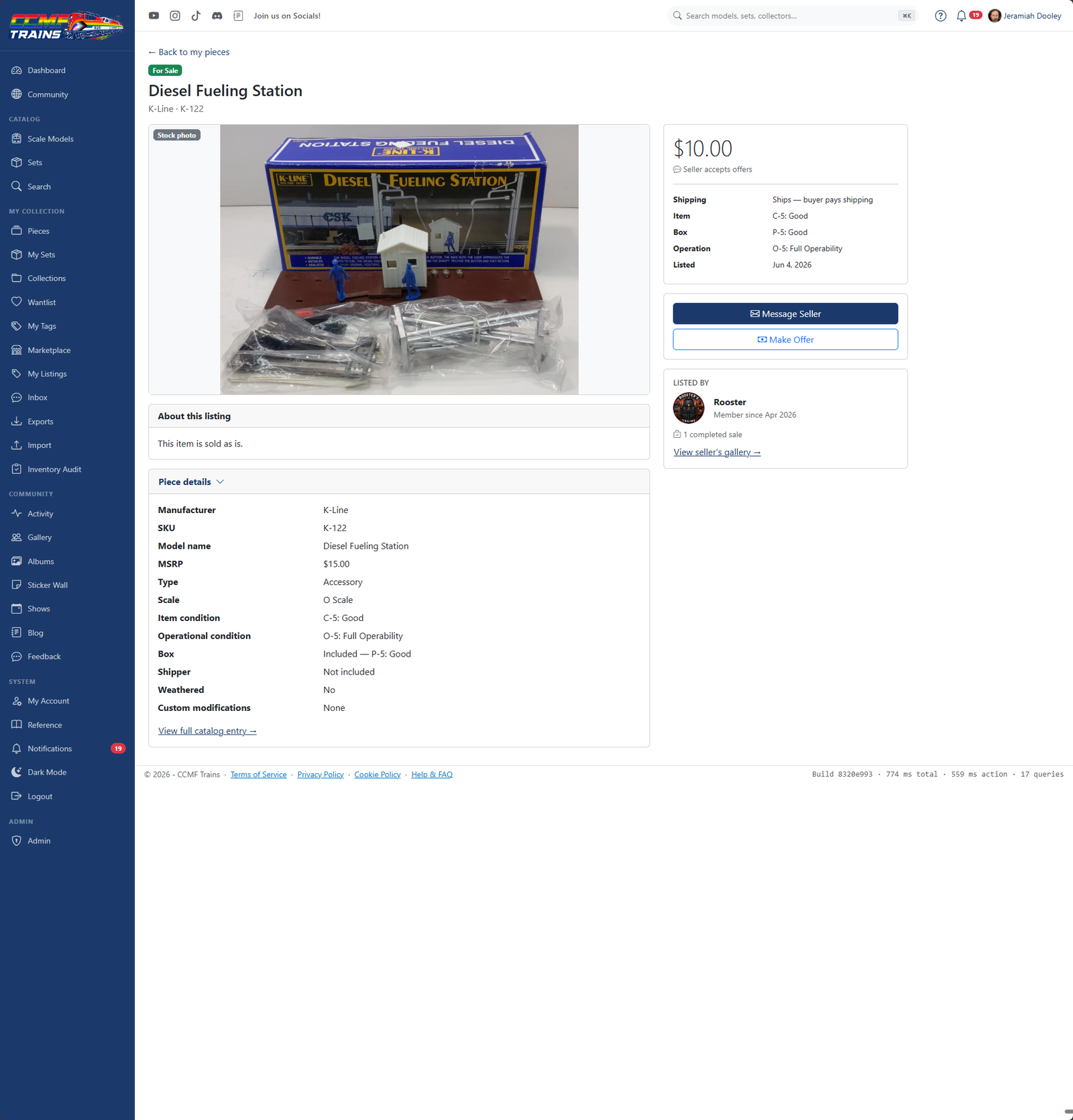
Task: Open the Discord social icon
Action: tap(217, 15)
